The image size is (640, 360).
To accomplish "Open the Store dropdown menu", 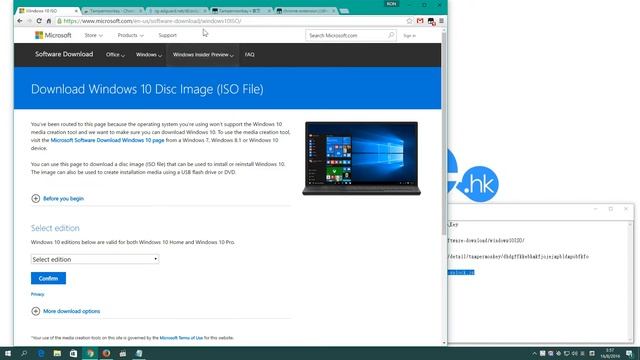I will click(93, 36).
